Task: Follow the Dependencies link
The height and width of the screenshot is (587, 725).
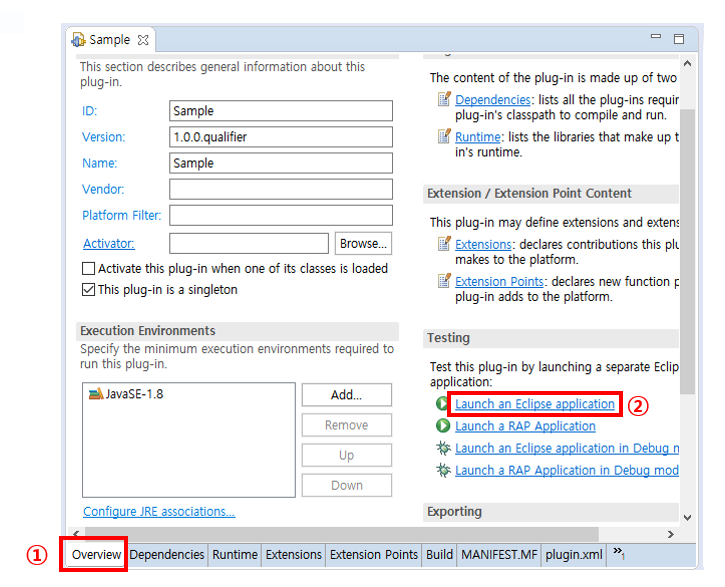Action: click(x=492, y=99)
